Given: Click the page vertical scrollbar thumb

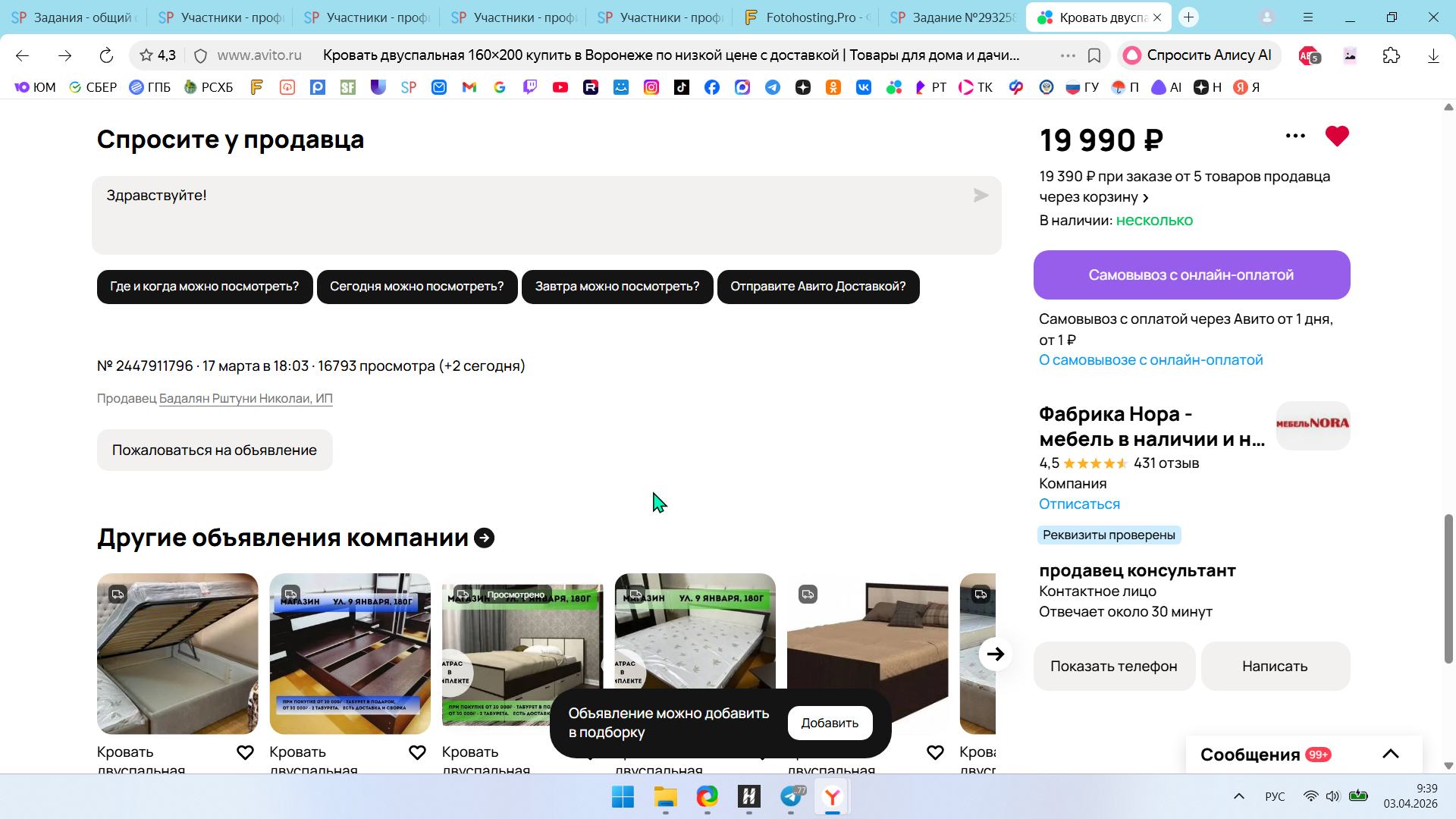Looking at the screenshot, I should tap(1448, 588).
